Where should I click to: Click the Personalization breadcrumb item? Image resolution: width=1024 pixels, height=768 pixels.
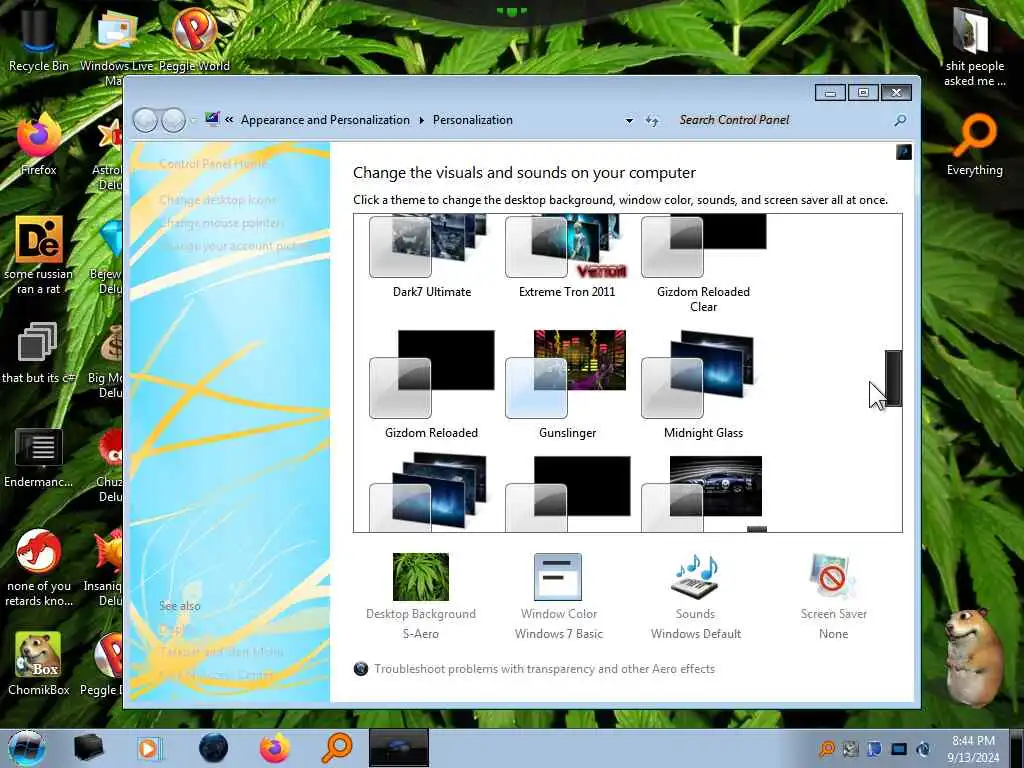click(472, 120)
